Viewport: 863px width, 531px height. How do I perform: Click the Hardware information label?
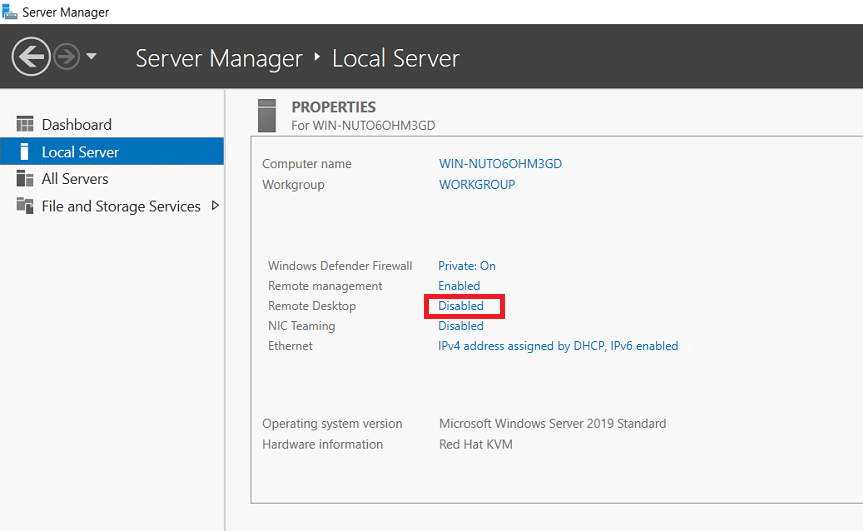point(323,444)
